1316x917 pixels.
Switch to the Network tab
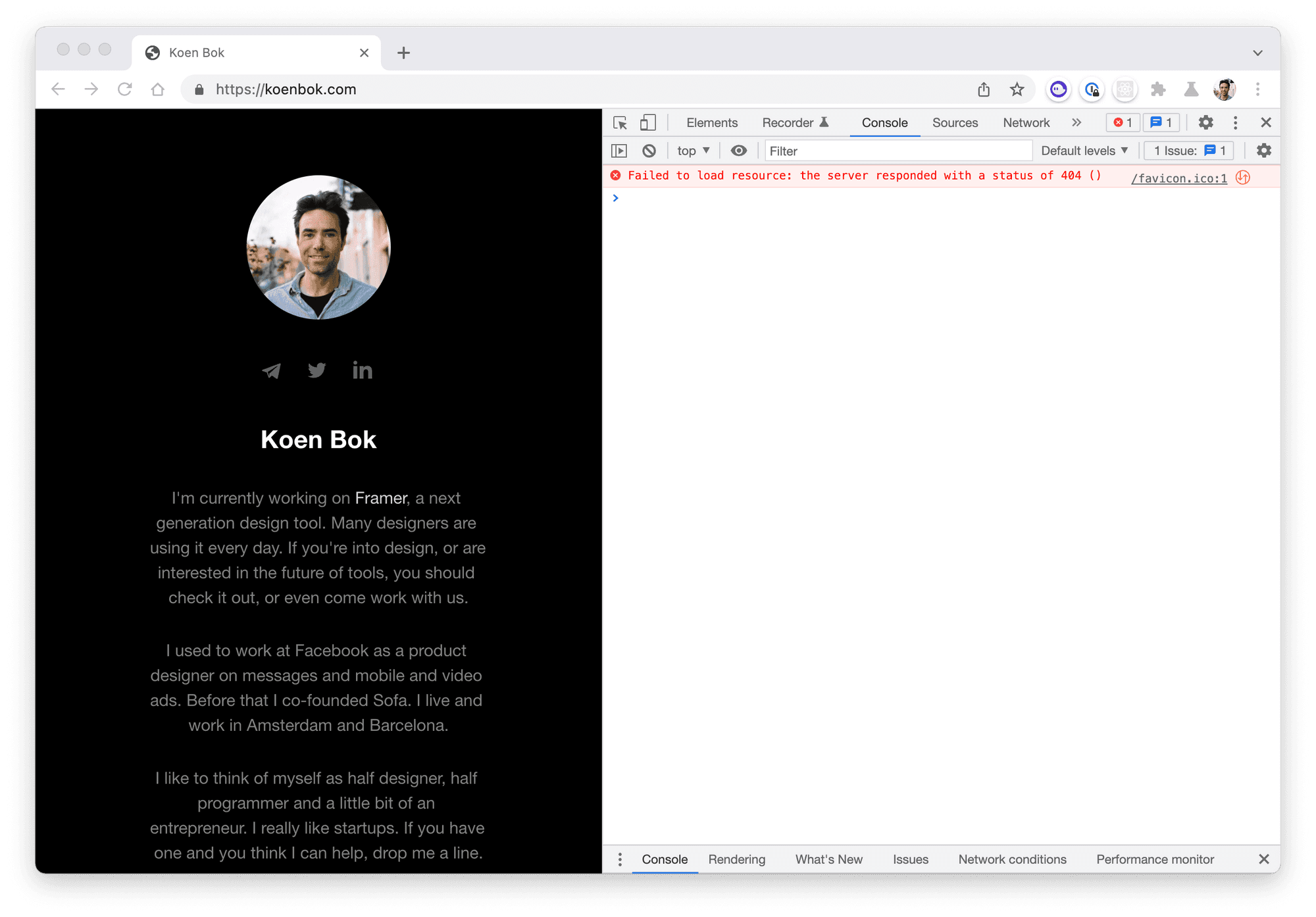click(x=1026, y=123)
